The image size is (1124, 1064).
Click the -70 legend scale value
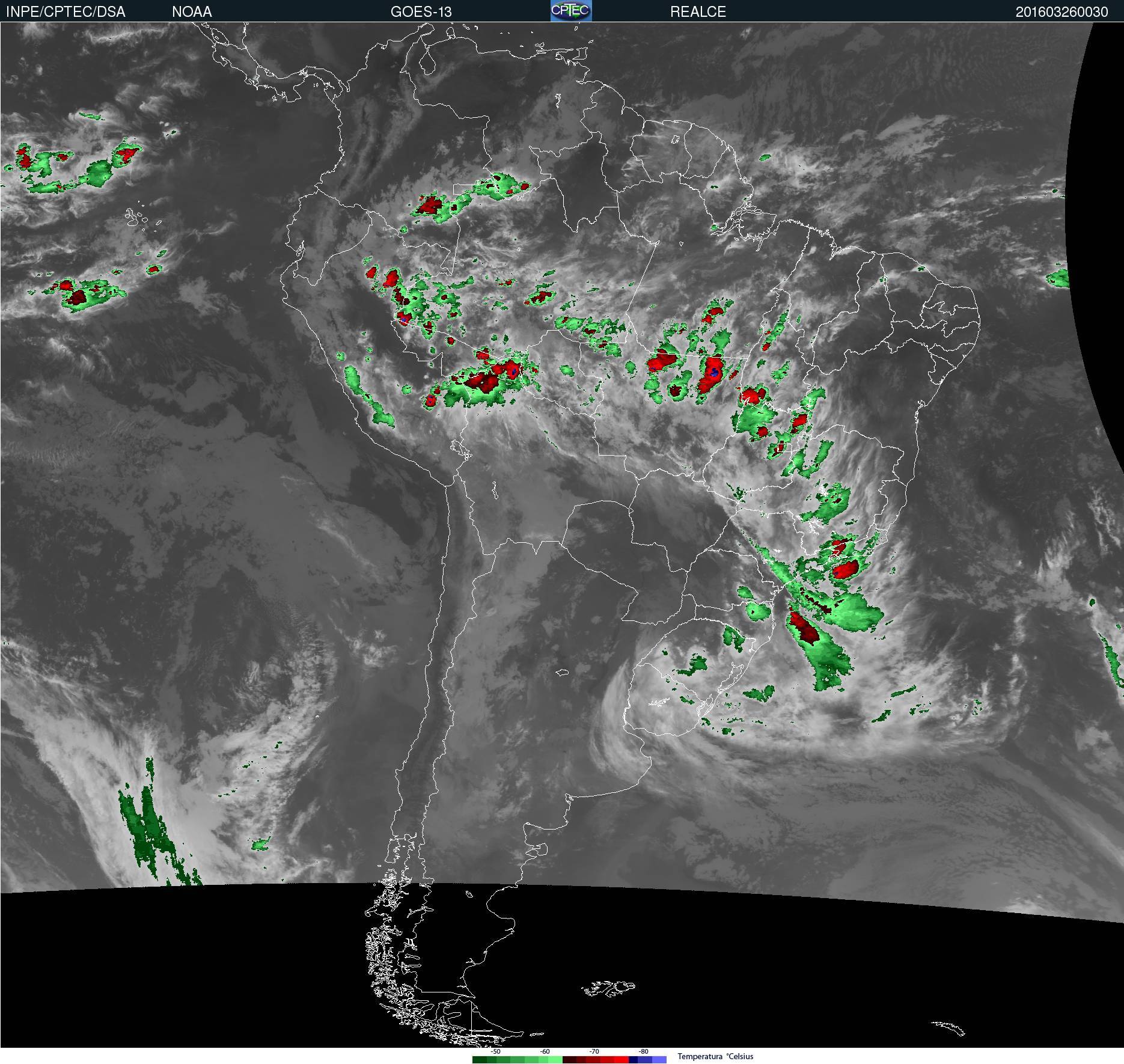(594, 1051)
